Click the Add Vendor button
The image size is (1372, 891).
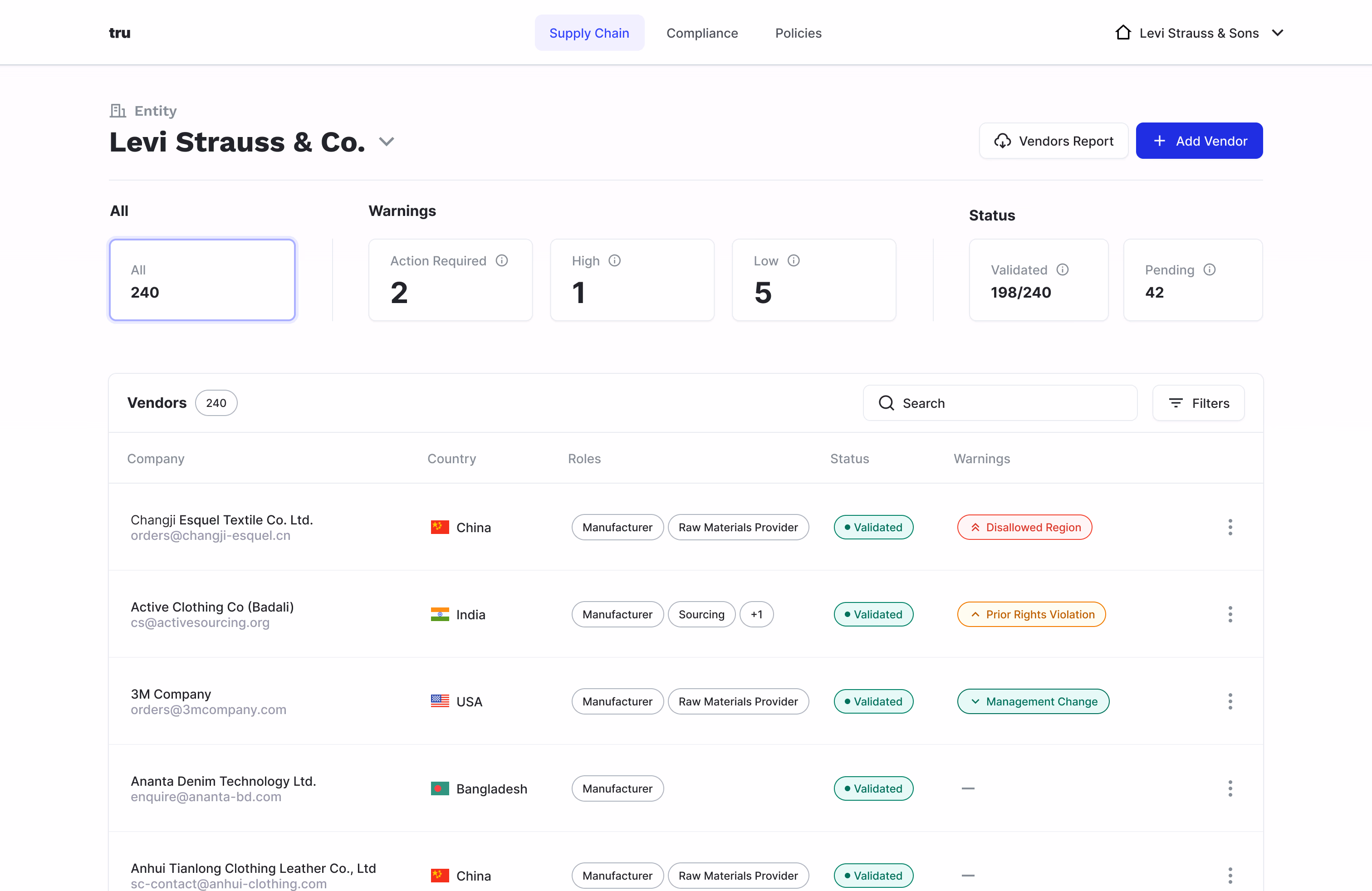1199,141
